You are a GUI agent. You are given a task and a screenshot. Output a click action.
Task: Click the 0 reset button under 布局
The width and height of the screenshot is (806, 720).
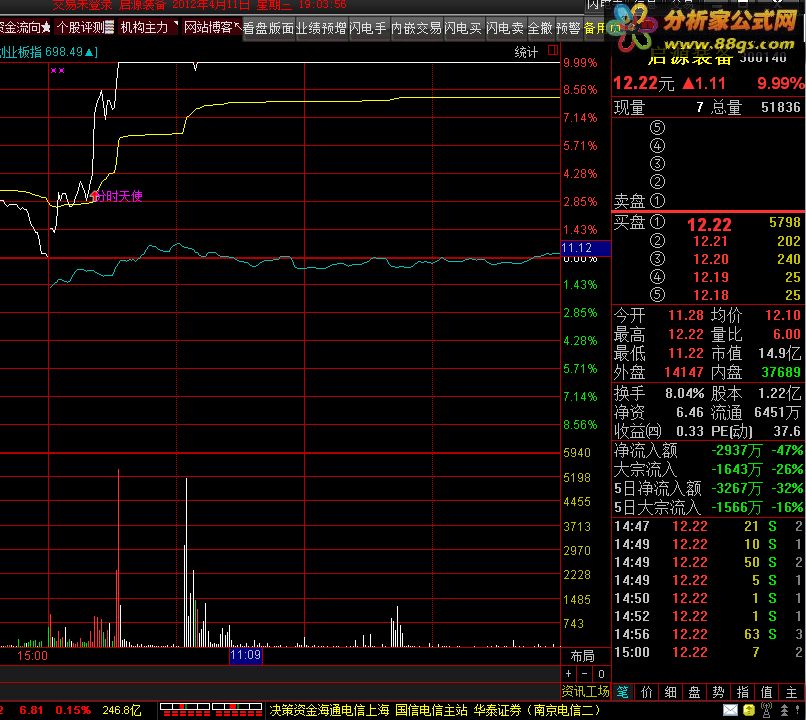coord(601,674)
